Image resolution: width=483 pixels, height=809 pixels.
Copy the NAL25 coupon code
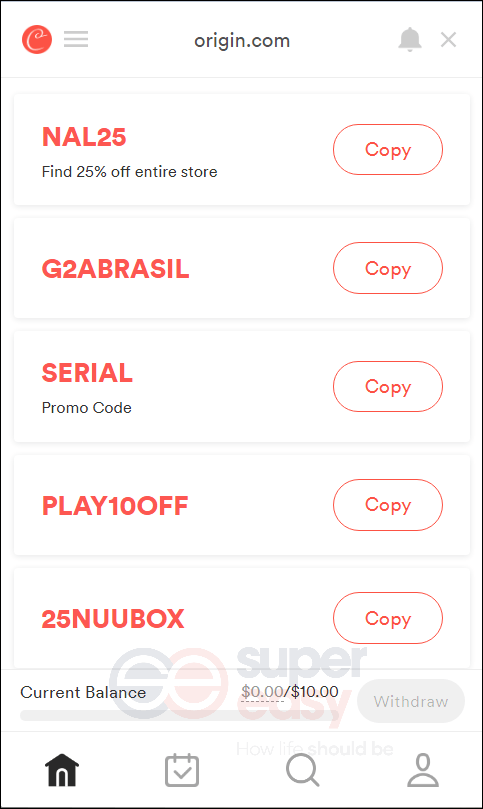(x=388, y=150)
